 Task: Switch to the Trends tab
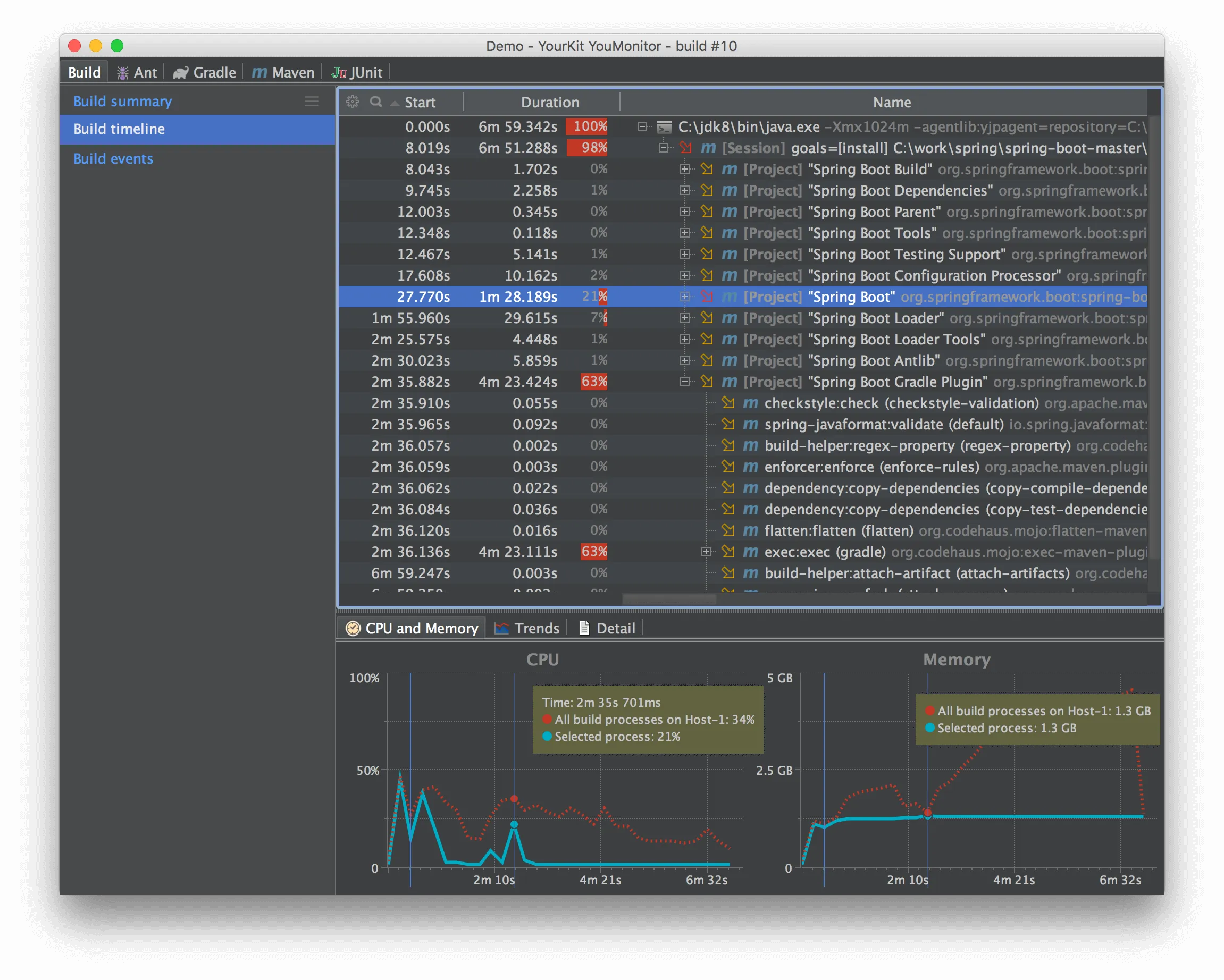tap(527, 628)
